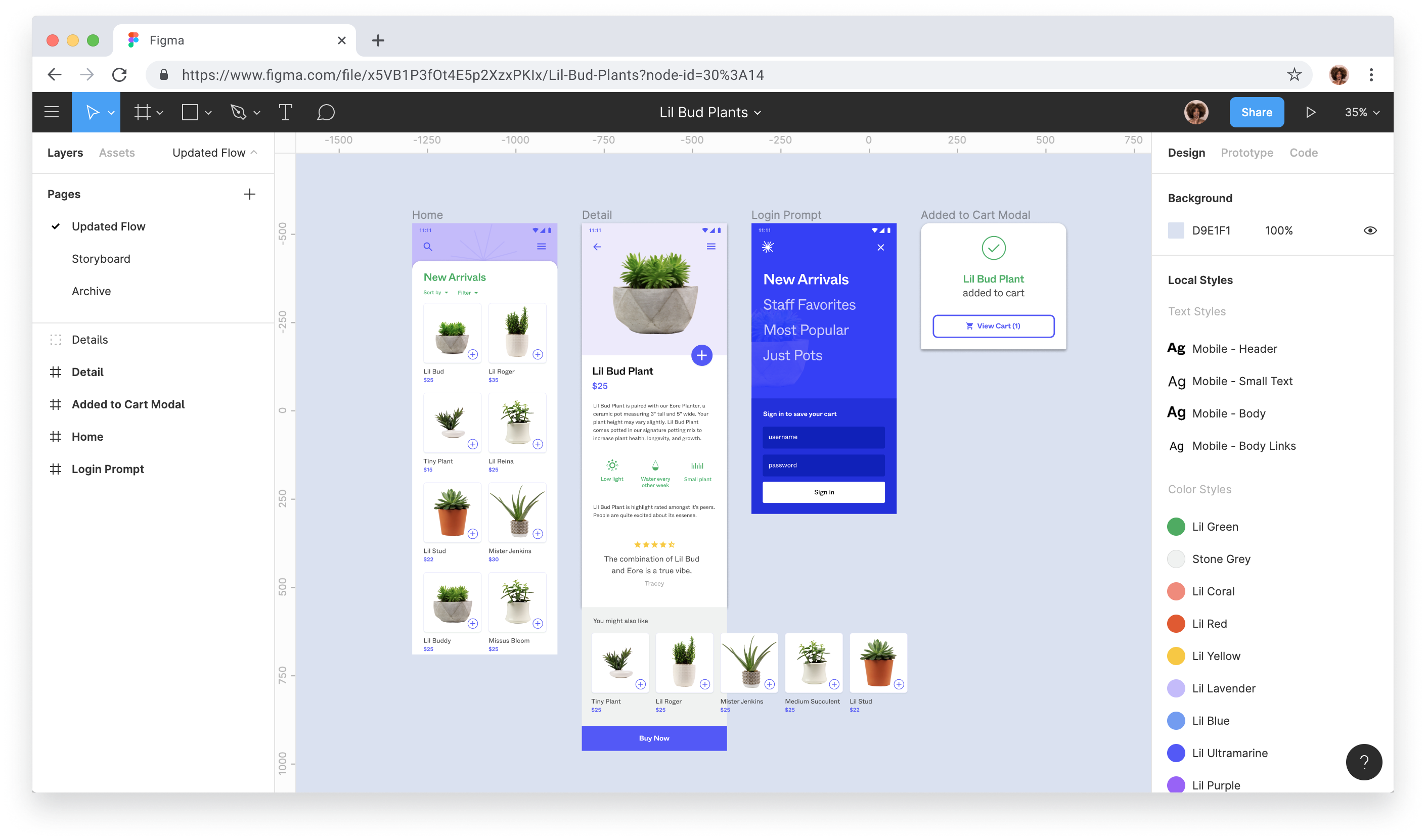Select the Move tool in toolbar
This screenshot has width=1426, height=840.
93,112
